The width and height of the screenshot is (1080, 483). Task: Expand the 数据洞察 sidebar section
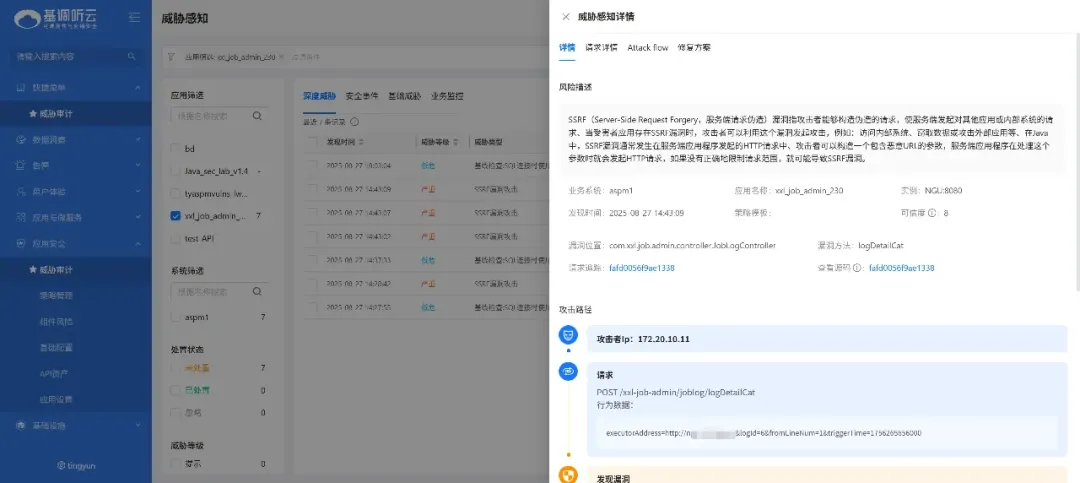point(138,140)
